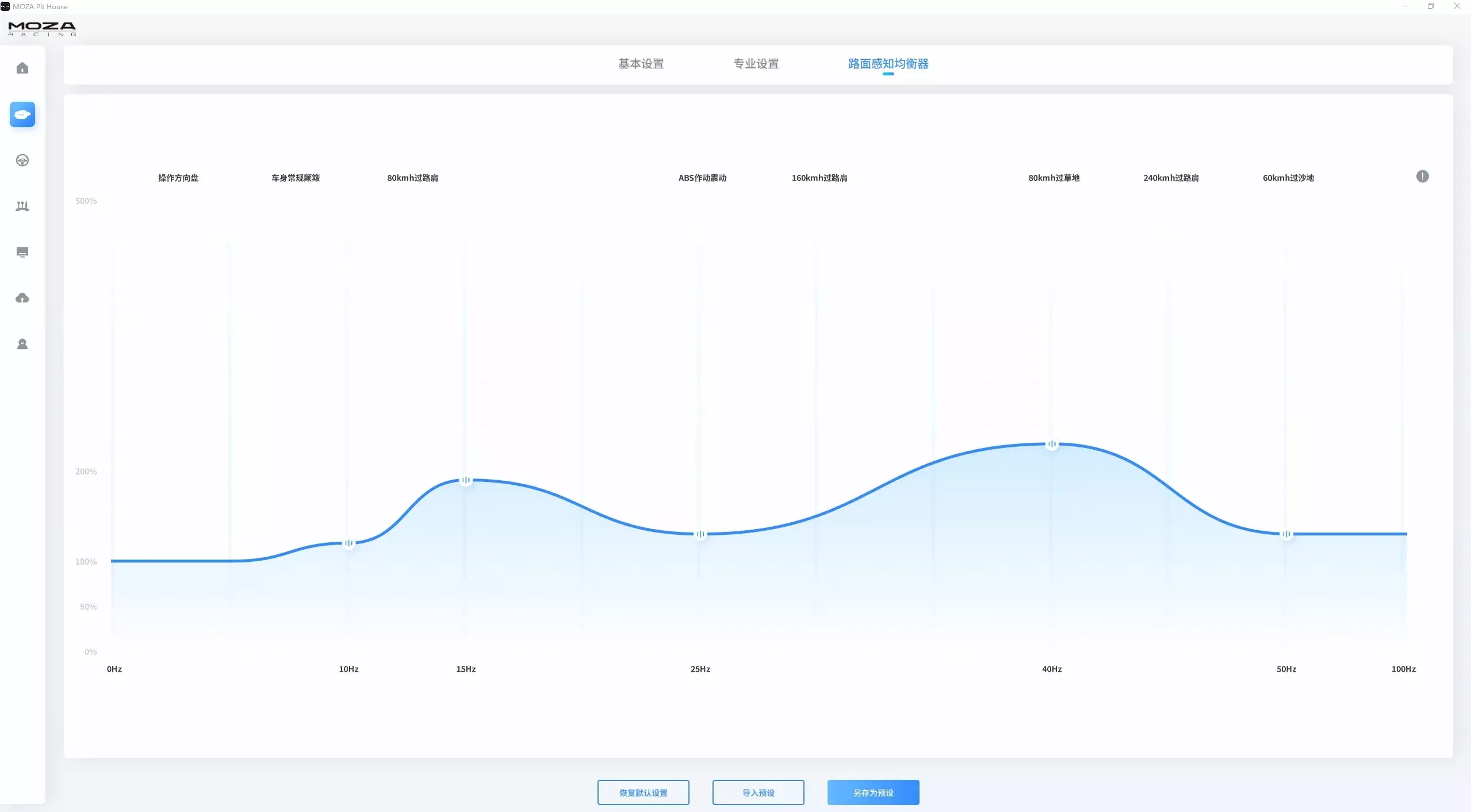The image size is (1471, 812).
Task: Click the 40Hz equalizer handle
Action: (x=1052, y=444)
